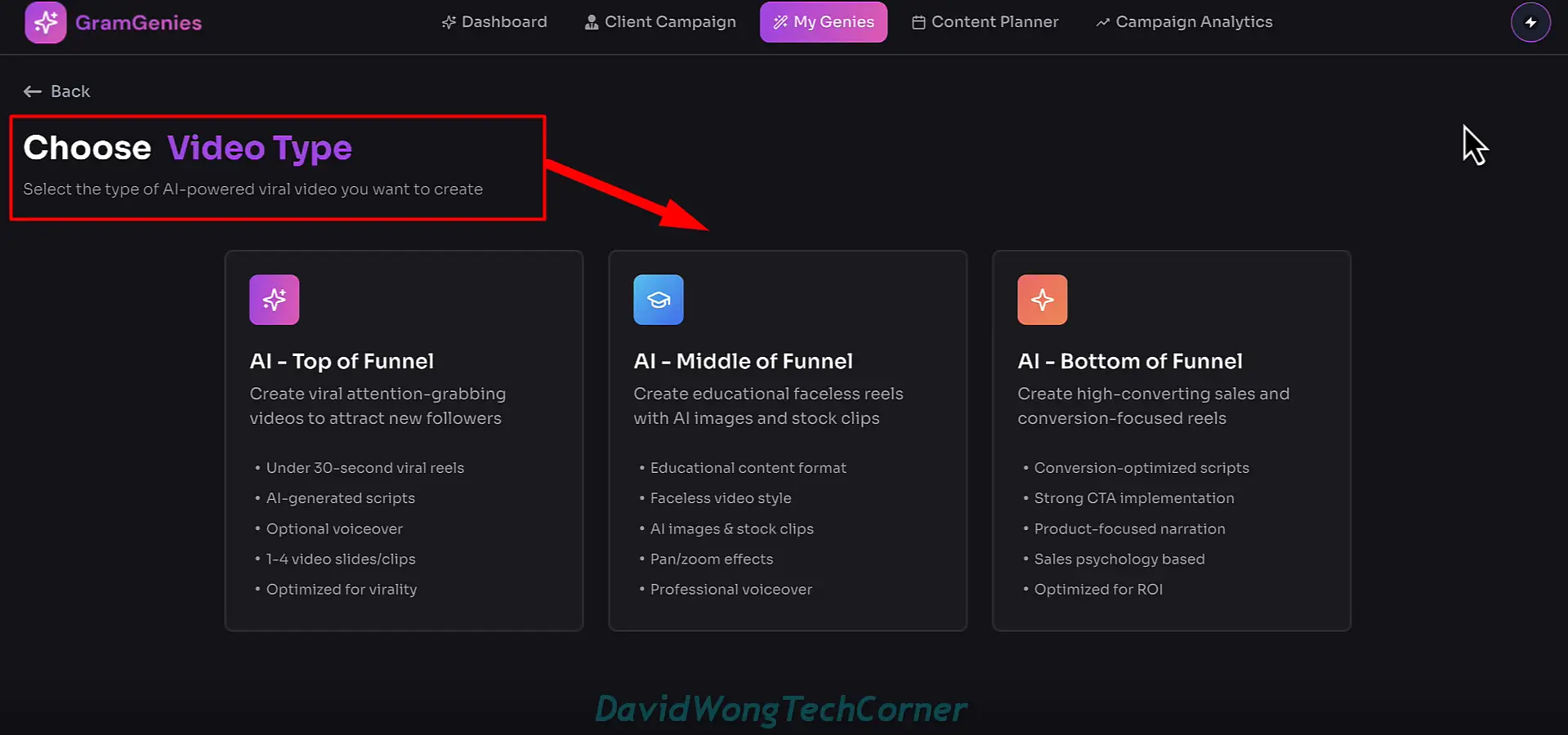
Task: Select the AI - Middle of Funnel title
Action: [743, 361]
